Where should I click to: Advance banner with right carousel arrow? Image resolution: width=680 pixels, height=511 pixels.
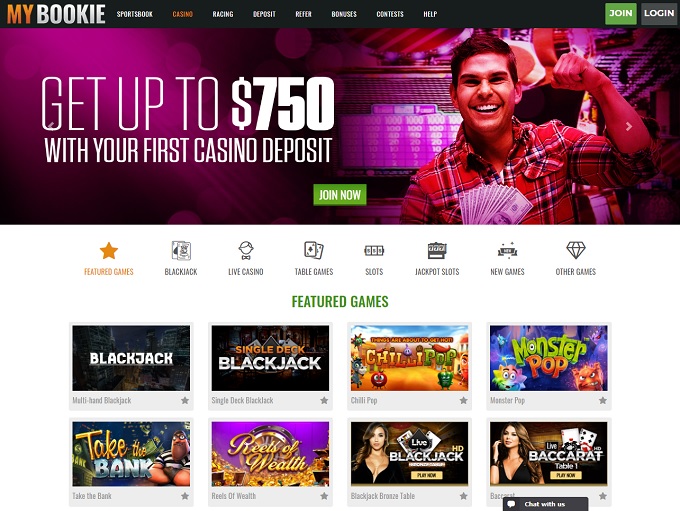(629, 126)
